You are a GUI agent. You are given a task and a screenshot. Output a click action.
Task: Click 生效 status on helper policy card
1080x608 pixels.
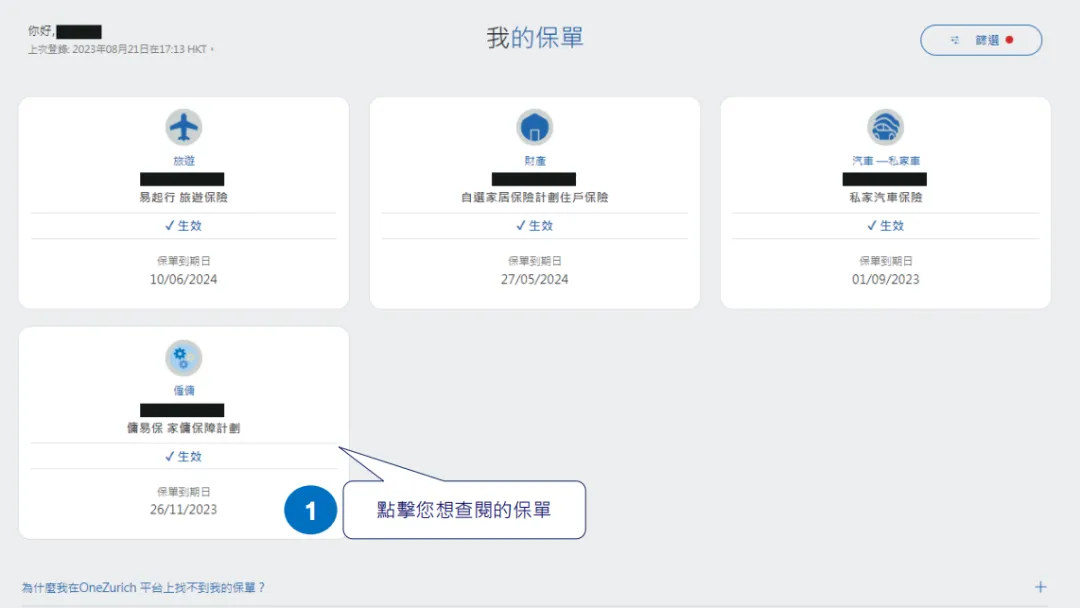click(183, 456)
